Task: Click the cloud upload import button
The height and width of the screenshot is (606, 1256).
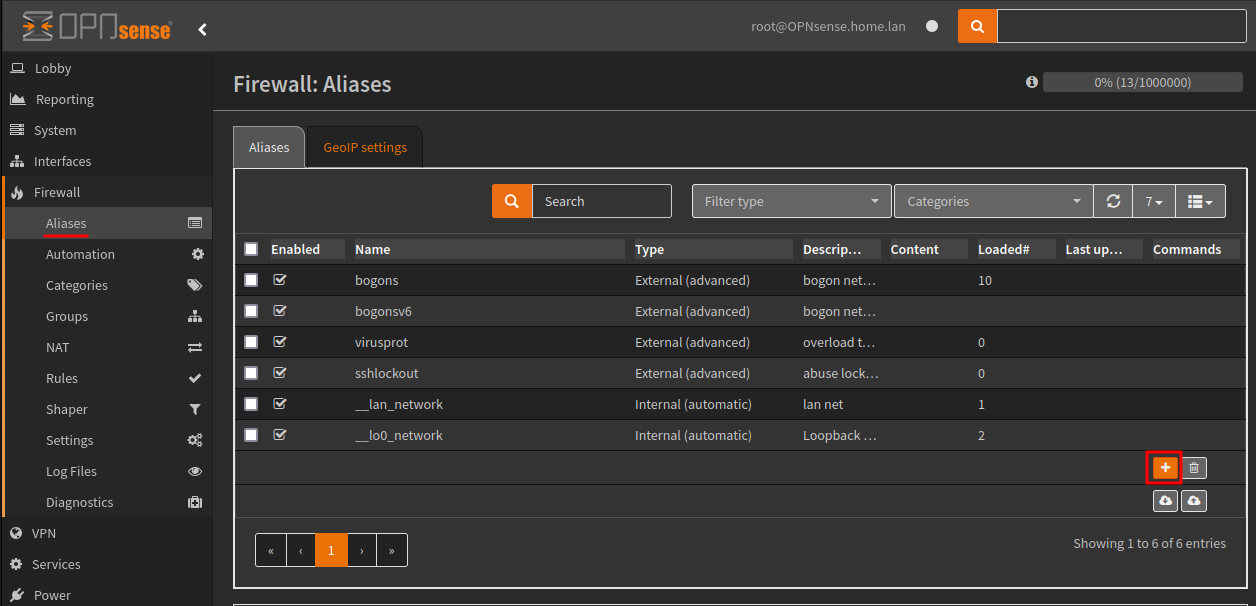Action: (1194, 501)
